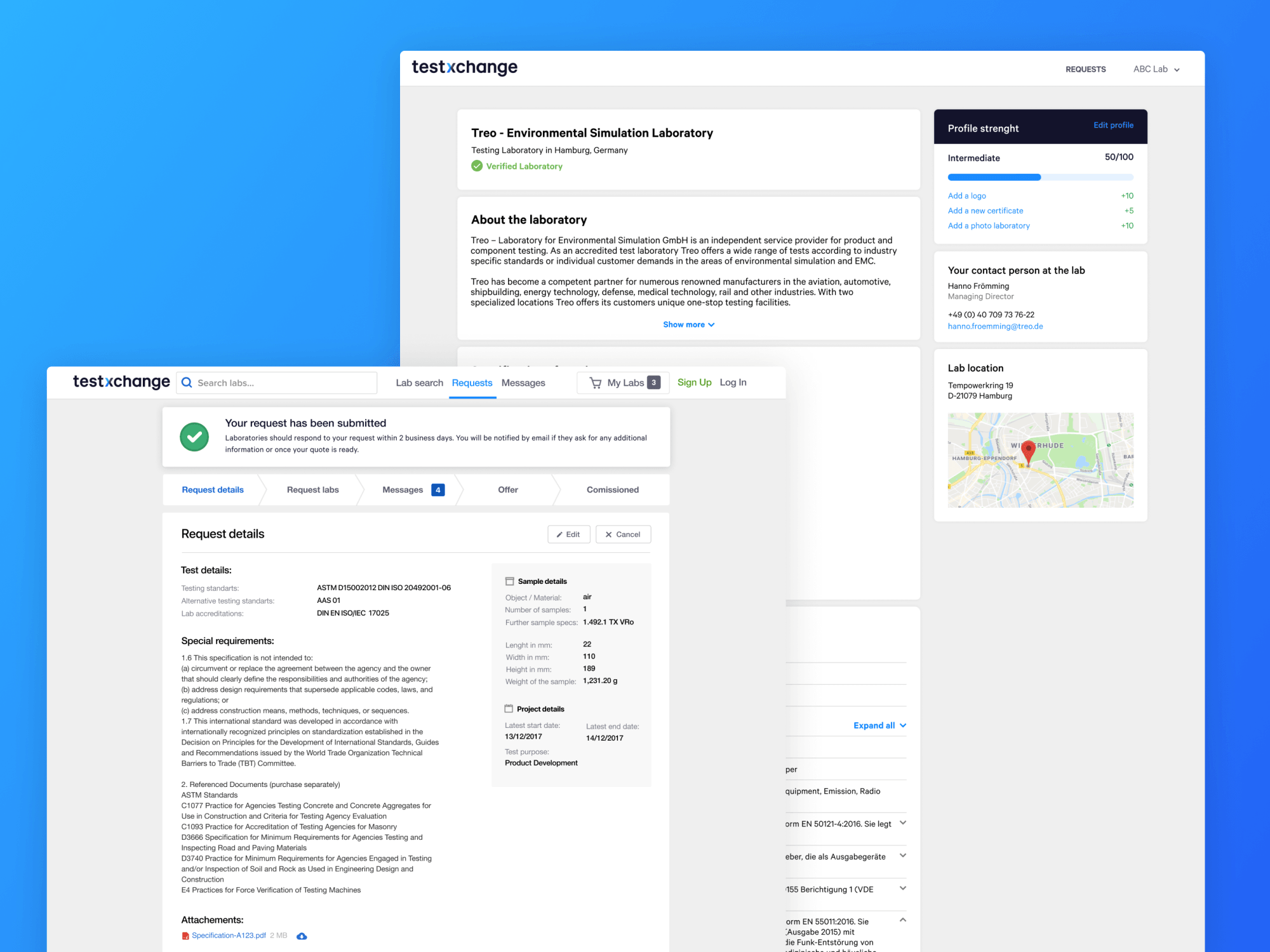1270x952 pixels.
Task: Click into the Search labs input field
Action: [277, 383]
